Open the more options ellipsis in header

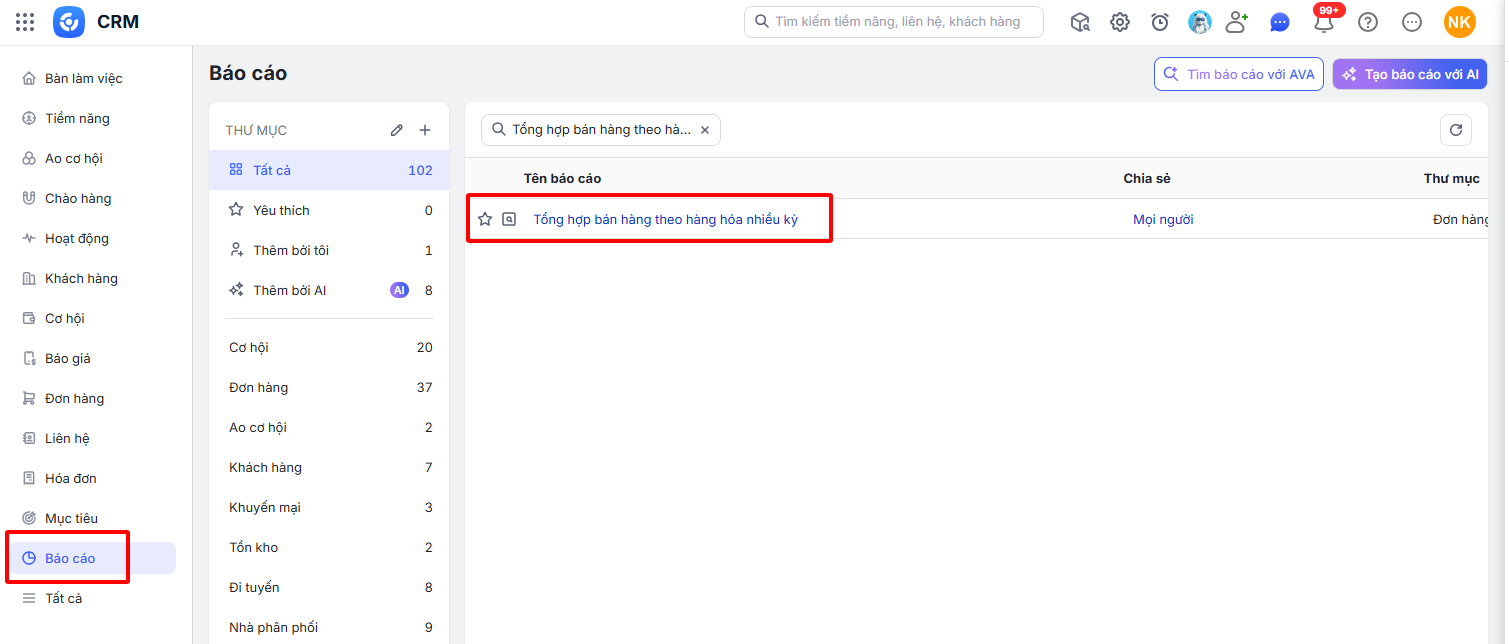pos(1412,22)
